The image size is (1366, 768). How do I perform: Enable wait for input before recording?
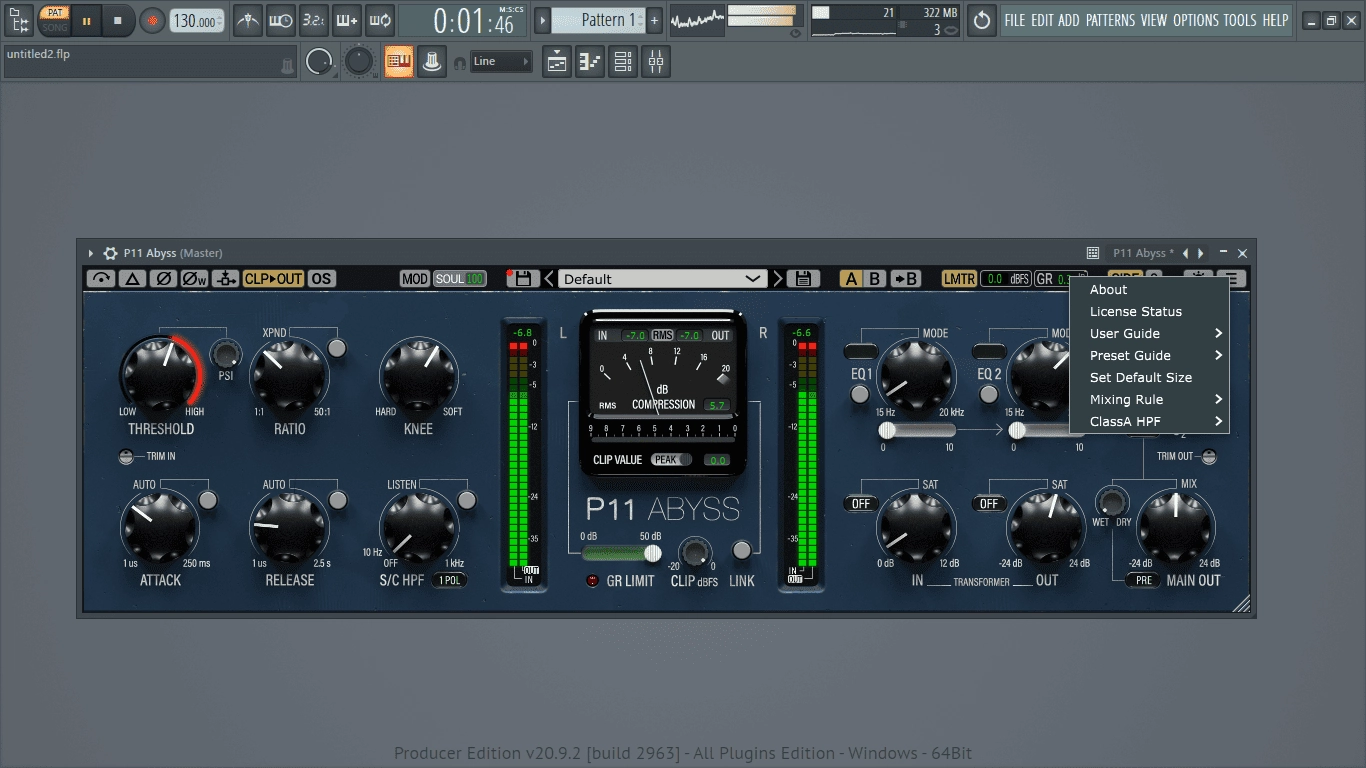(x=281, y=19)
